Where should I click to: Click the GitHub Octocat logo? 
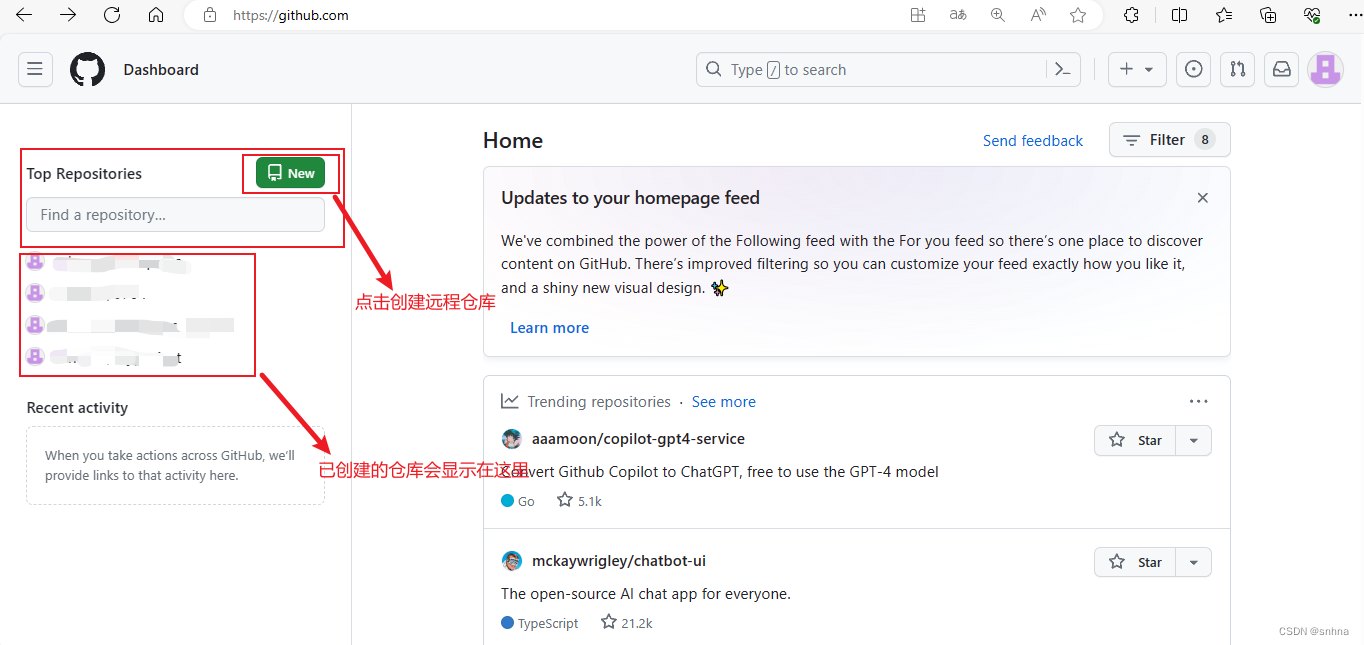click(88, 69)
